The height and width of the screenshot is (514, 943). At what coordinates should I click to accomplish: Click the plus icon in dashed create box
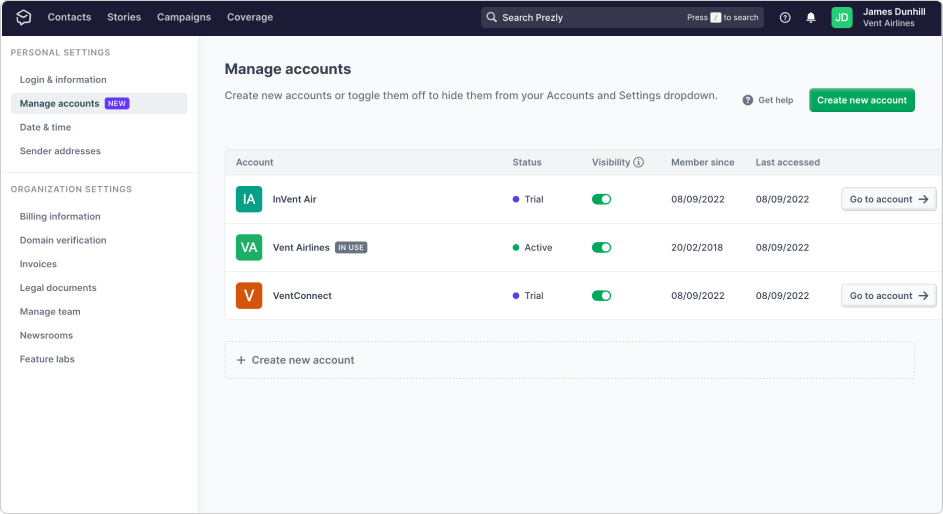(x=241, y=360)
